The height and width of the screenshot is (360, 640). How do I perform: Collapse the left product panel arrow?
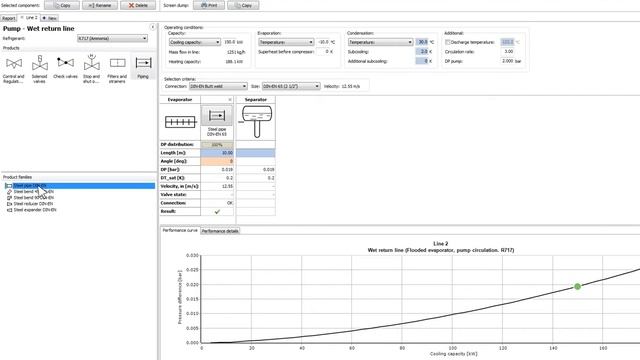153,27
